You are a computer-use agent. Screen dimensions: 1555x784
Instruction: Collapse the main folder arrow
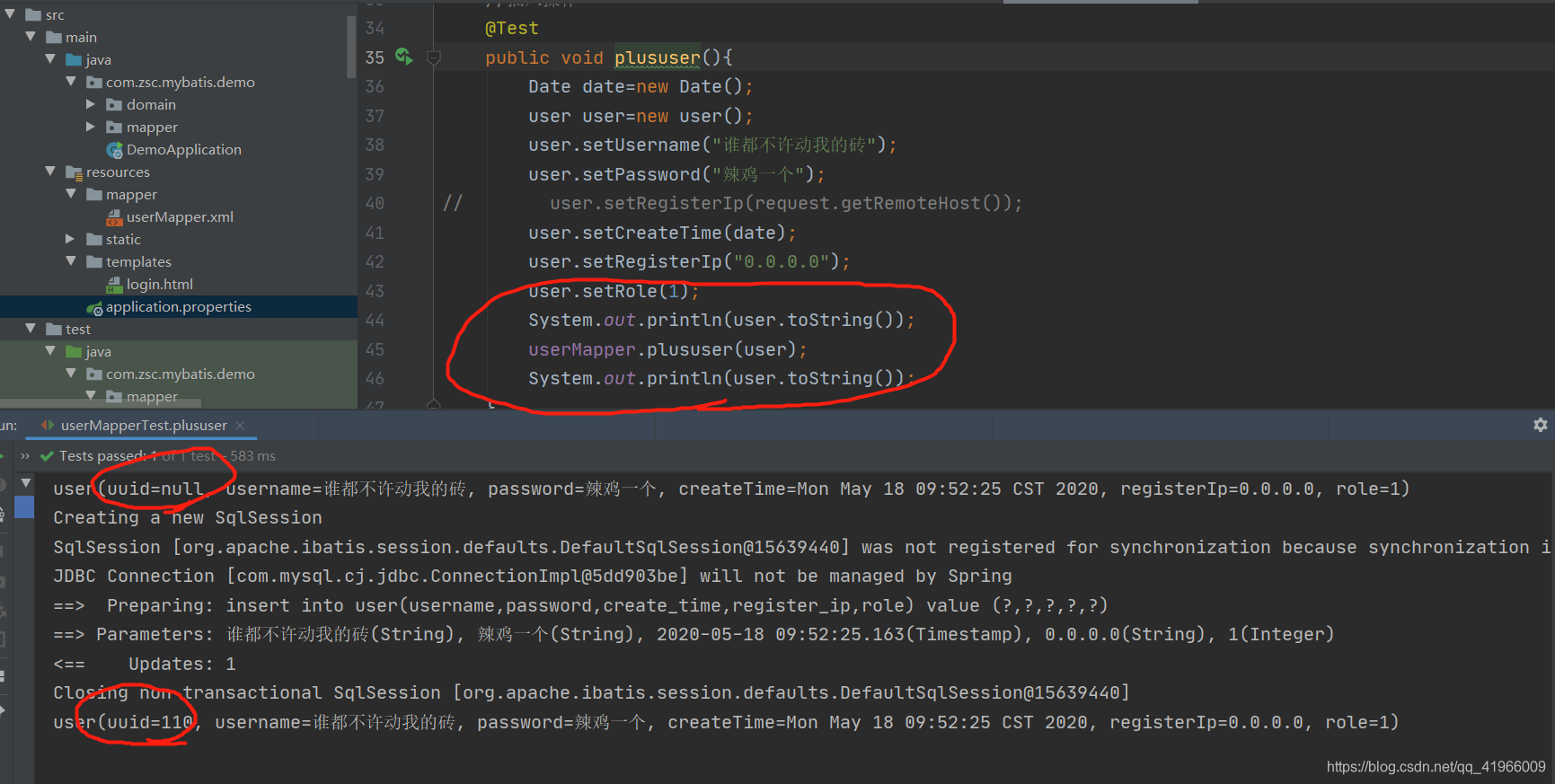(x=31, y=37)
